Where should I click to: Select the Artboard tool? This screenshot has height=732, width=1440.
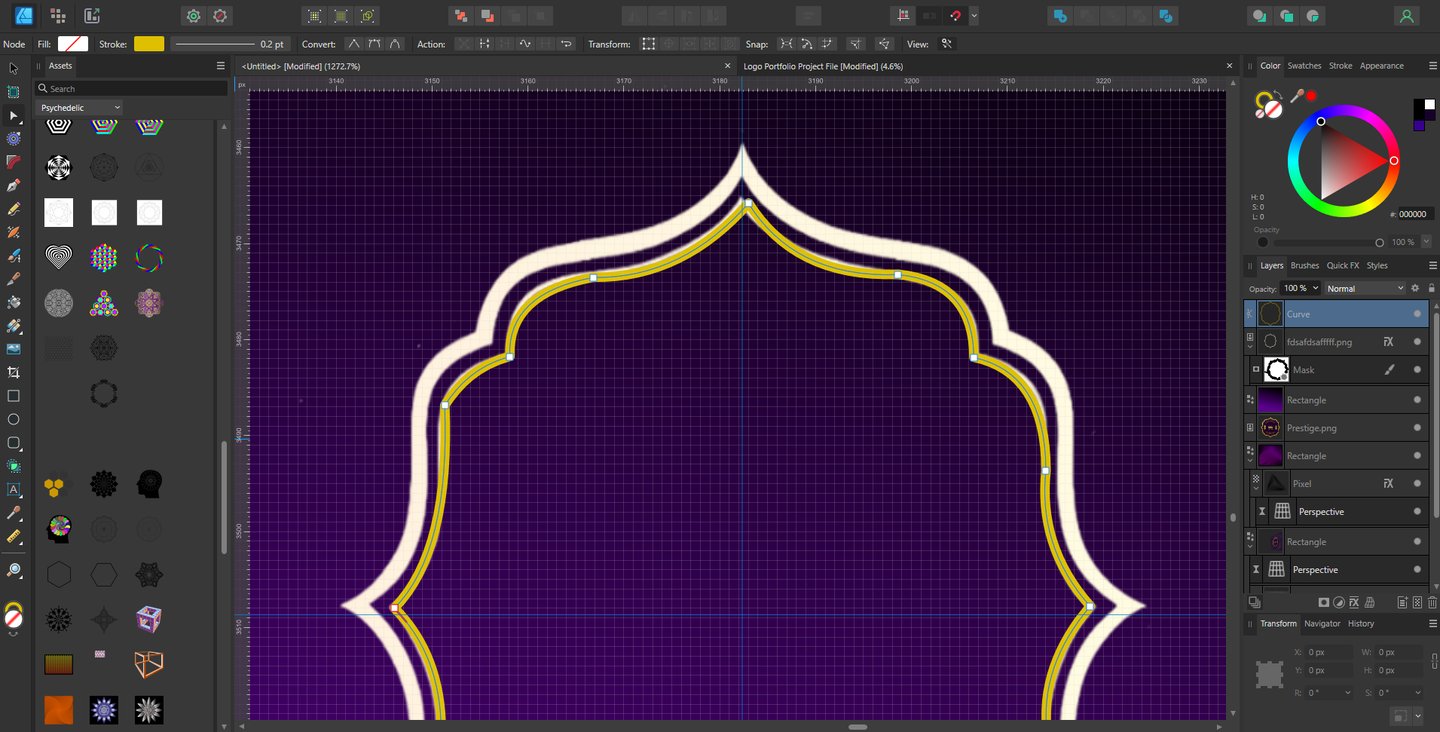[14, 92]
